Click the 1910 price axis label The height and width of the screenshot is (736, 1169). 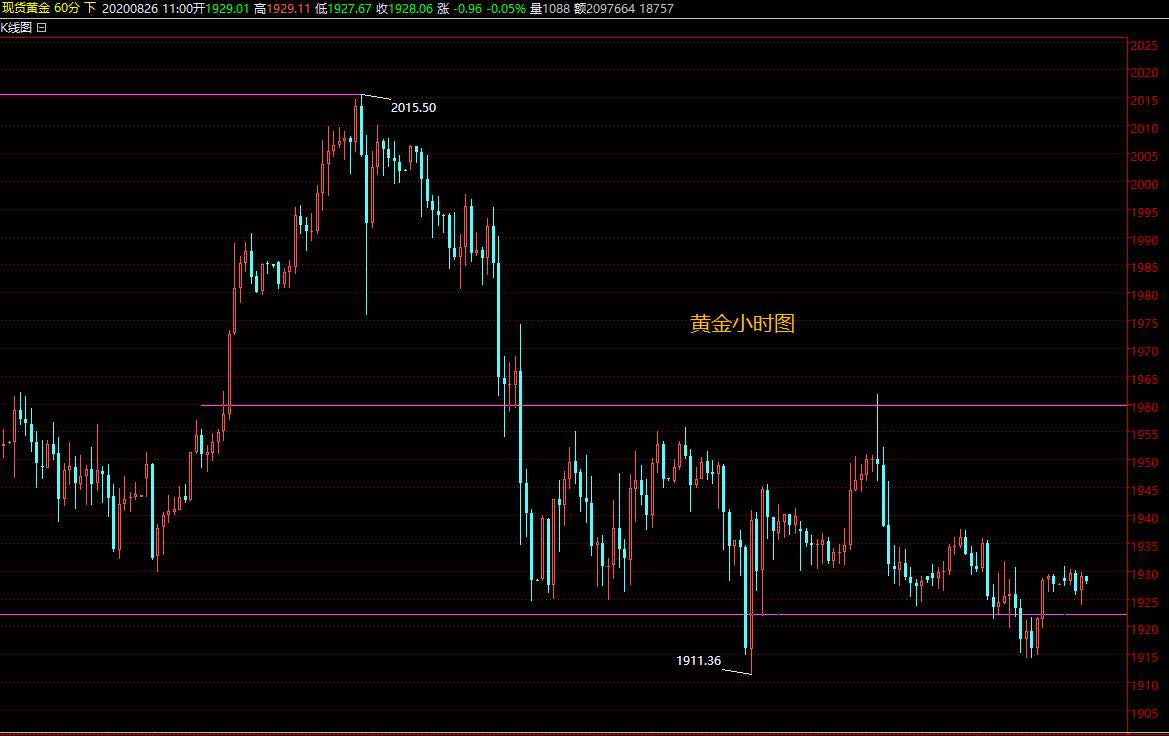(x=1144, y=686)
